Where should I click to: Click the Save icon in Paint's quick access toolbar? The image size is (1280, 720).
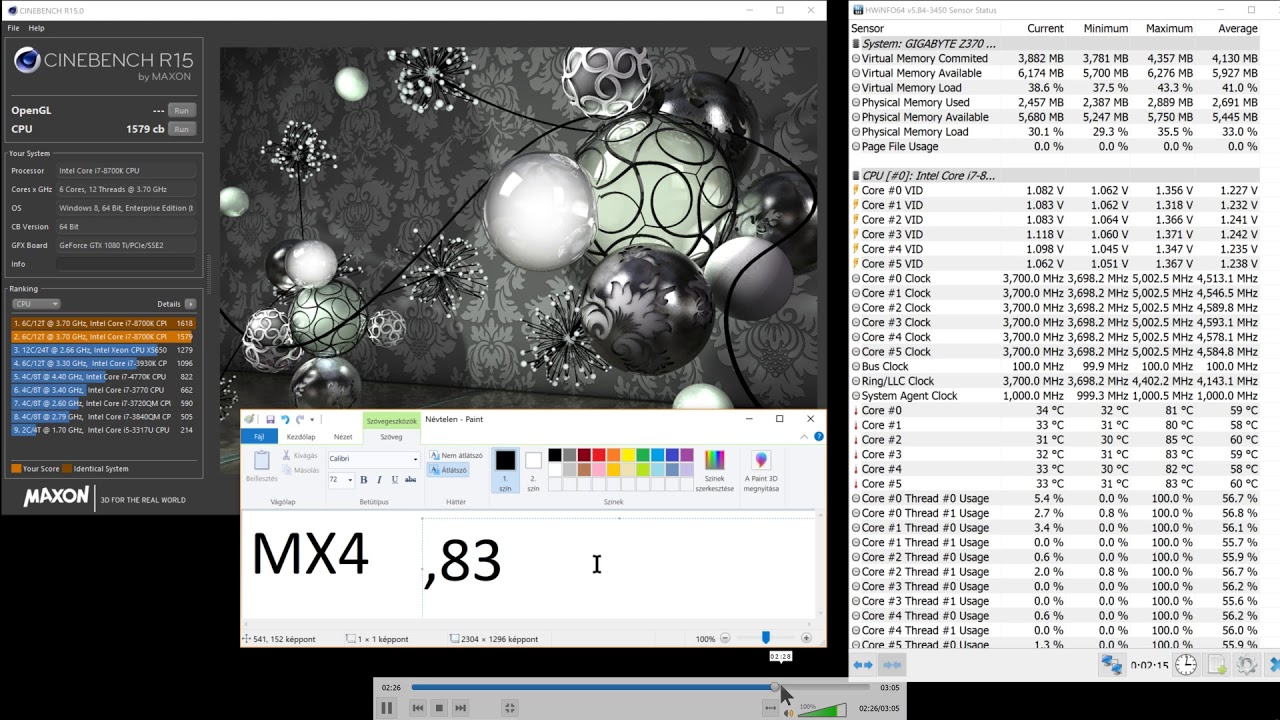(x=270, y=420)
